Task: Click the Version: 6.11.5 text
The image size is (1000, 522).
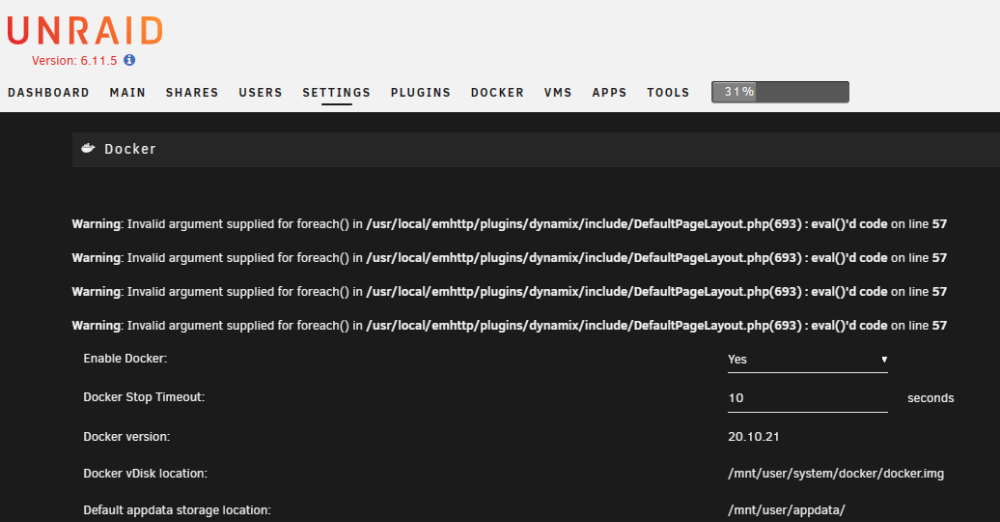Action: (75, 61)
